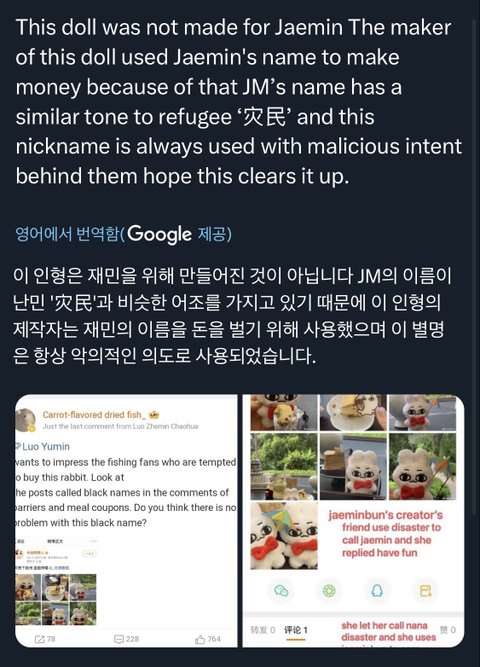View the two bunny dolls with bow ties photo
Screen dimensions: 480x667
point(284,536)
